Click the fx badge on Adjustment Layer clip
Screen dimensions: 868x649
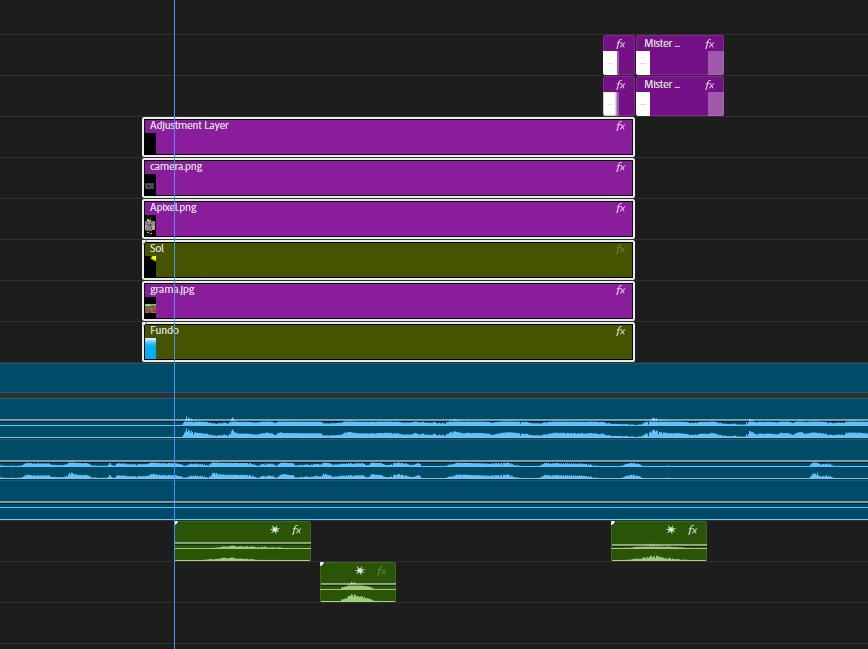[621, 126]
